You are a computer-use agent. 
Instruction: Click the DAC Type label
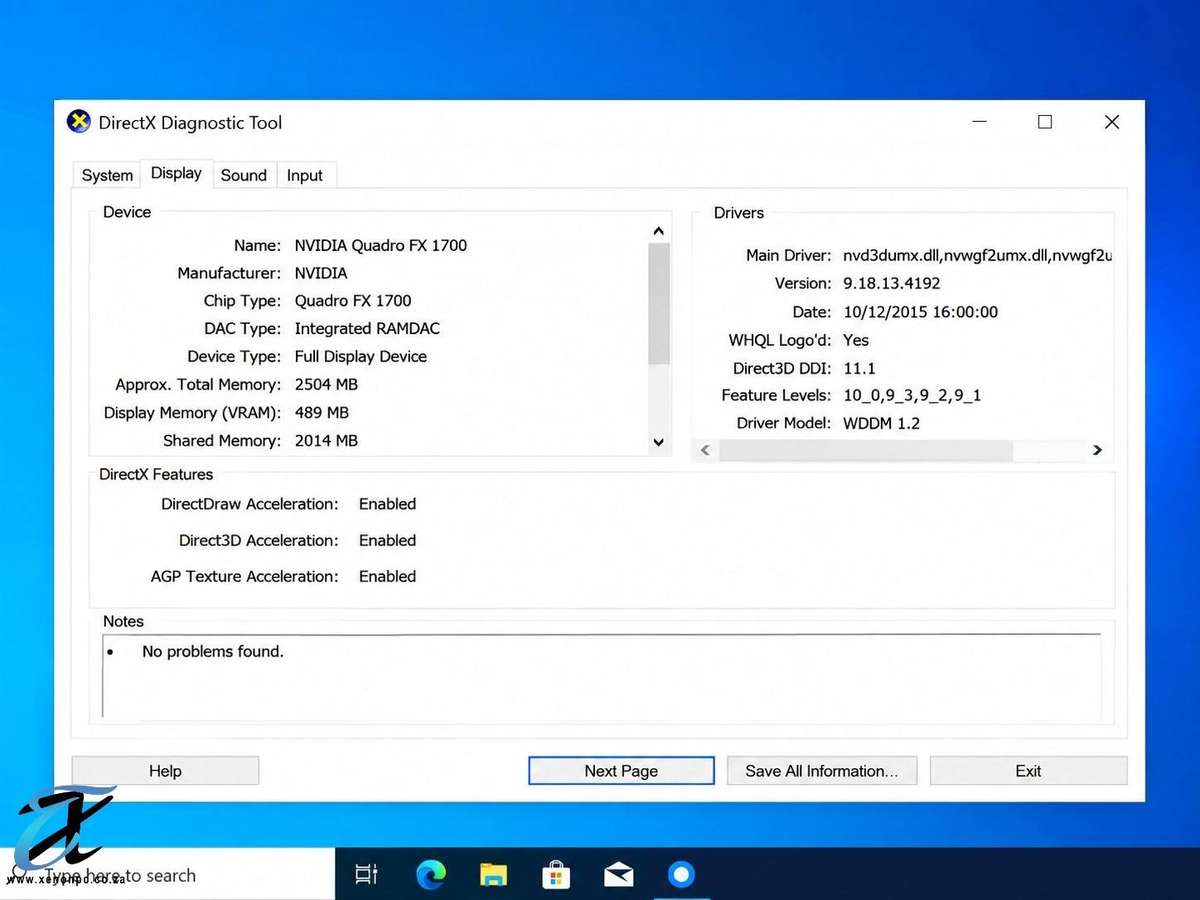pyautogui.click(x=243, y=329)
